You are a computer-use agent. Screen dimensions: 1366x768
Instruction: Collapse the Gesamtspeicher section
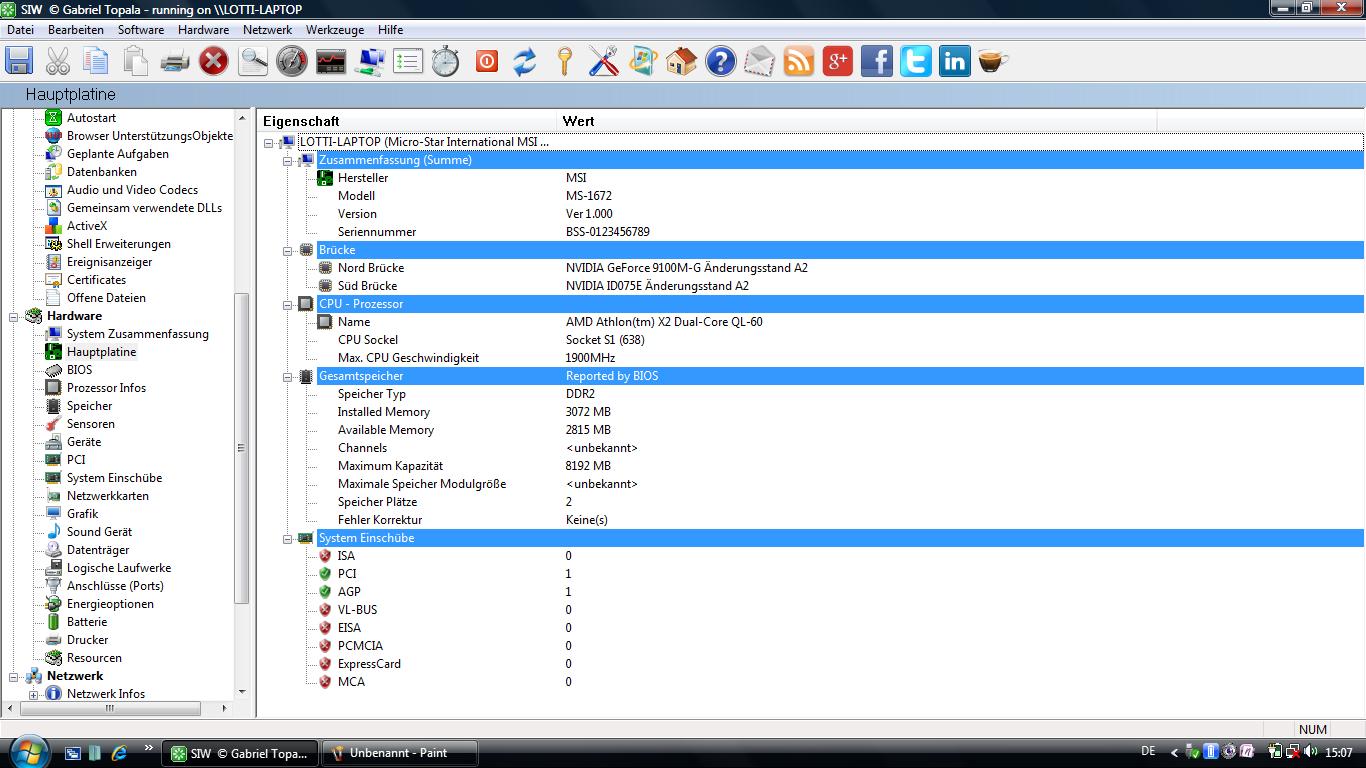[x=288, y=377]
